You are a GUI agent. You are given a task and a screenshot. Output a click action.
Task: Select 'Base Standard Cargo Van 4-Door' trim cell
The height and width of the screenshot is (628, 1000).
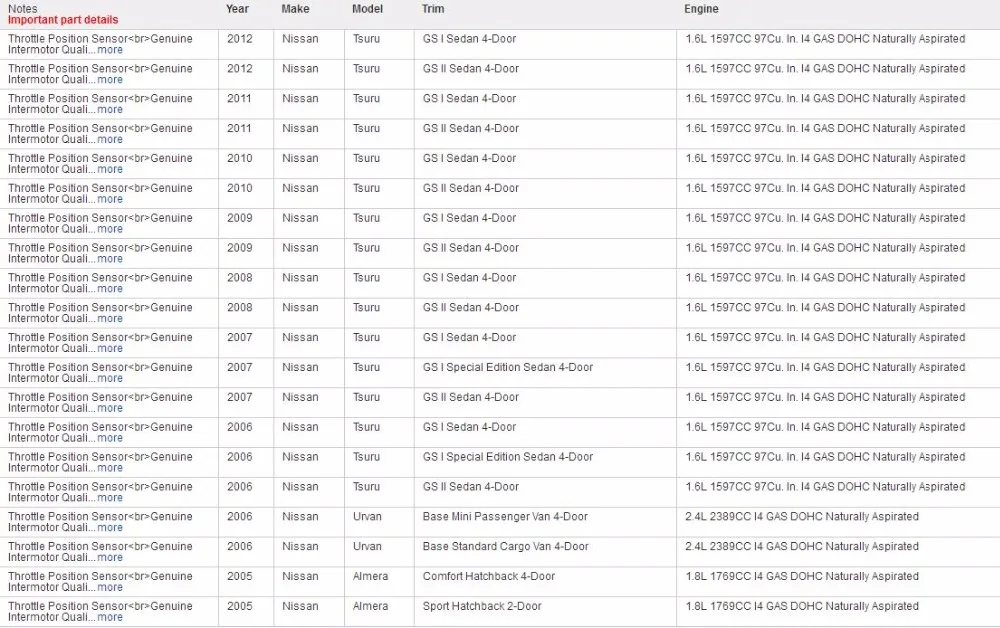[x=506, y=546]
